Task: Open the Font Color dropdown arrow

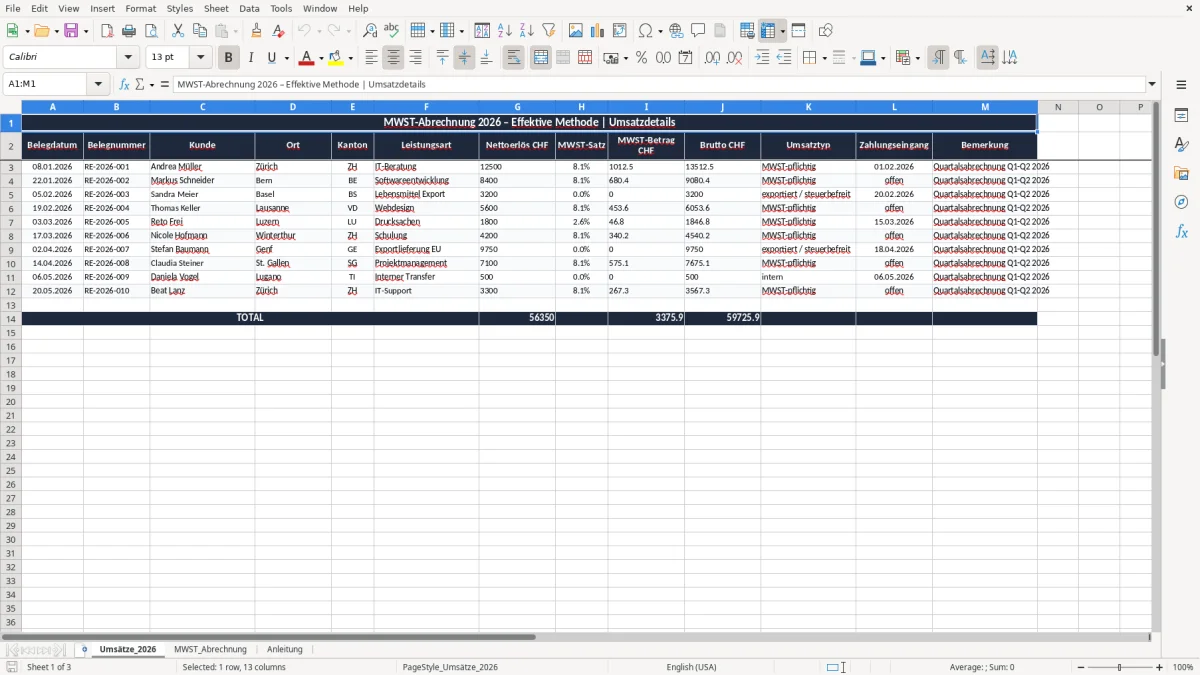Action: 320,58
